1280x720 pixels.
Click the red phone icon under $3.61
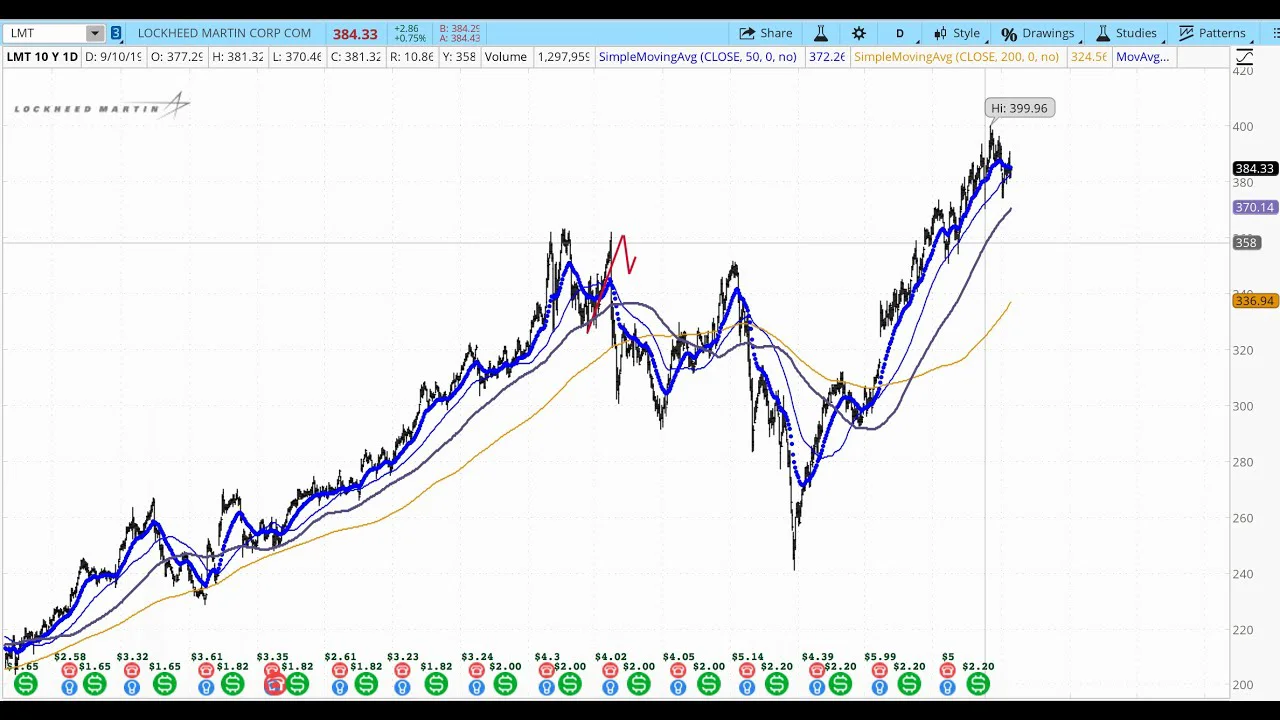point(206,671)
